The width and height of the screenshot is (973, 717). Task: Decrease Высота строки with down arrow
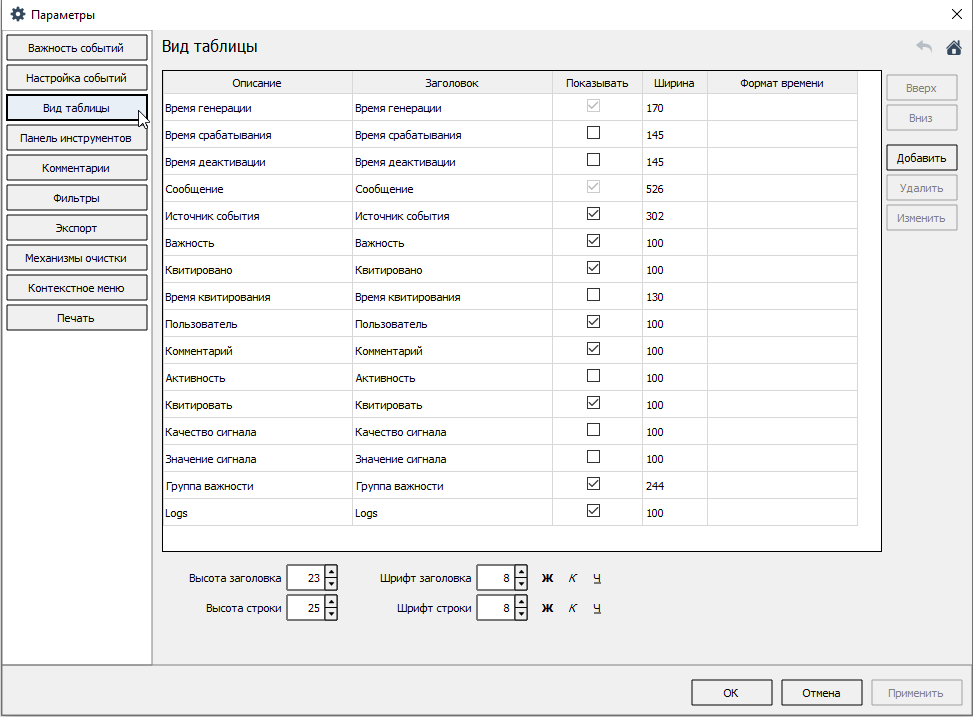click(331, 614)
